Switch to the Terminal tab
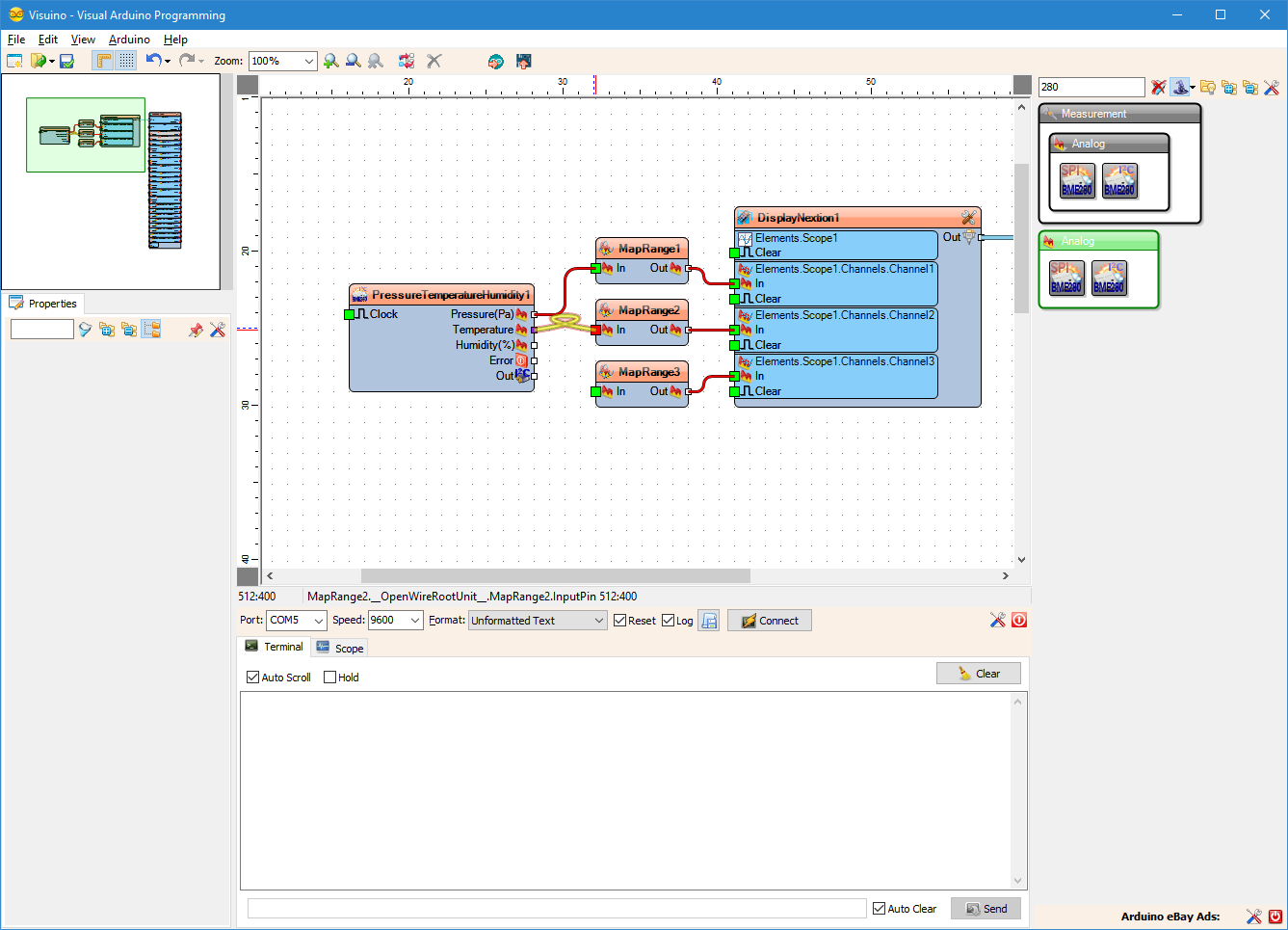1288x930 pixels. (x=274, y=647)
